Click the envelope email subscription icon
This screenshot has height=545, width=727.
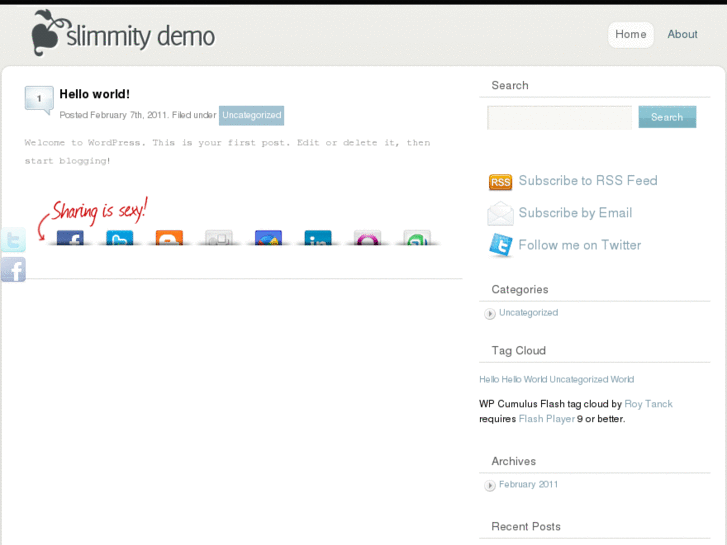(x=500, y=213)
